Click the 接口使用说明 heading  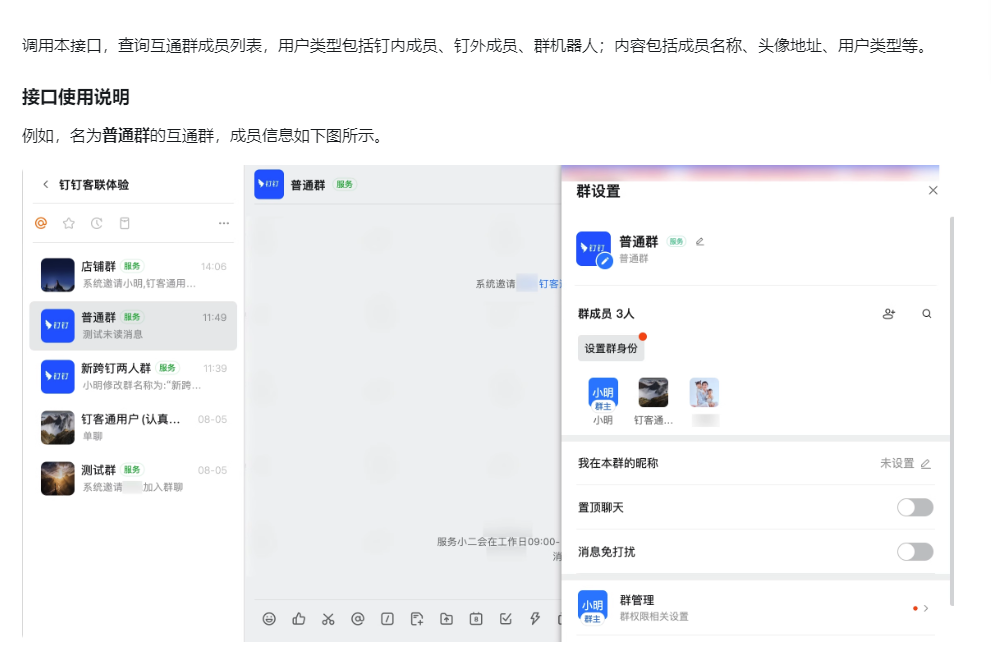click(75, 97)
